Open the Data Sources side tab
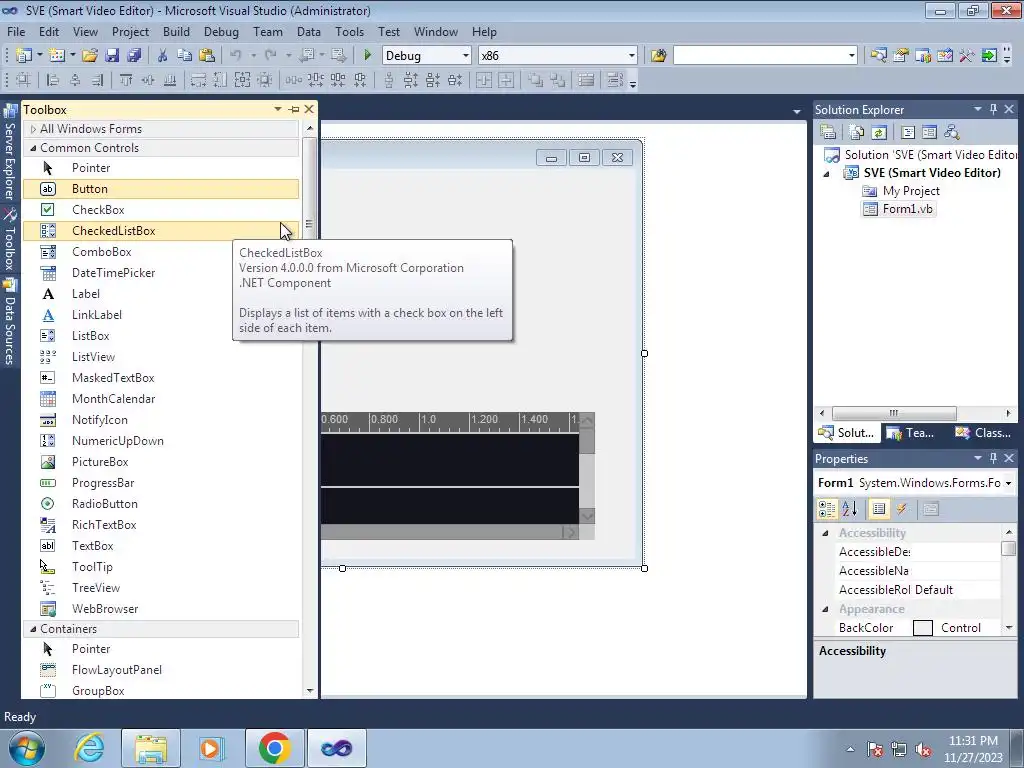This screenshot has width=1024, height=768. tap(10, 323)
